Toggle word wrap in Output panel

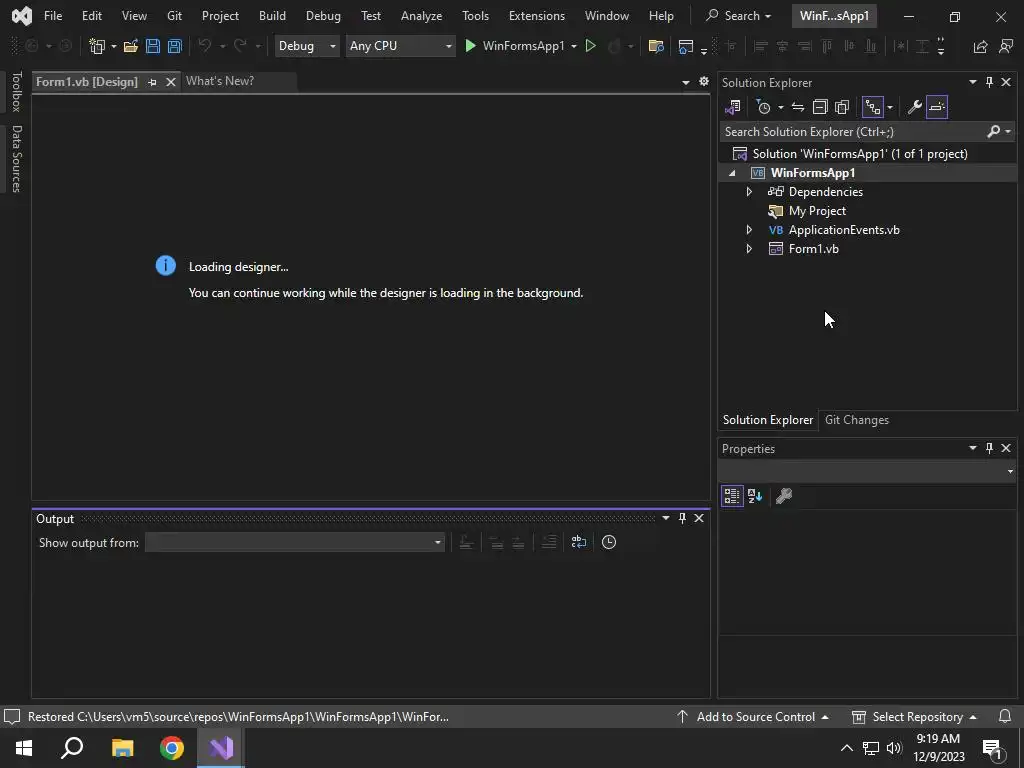579,541
